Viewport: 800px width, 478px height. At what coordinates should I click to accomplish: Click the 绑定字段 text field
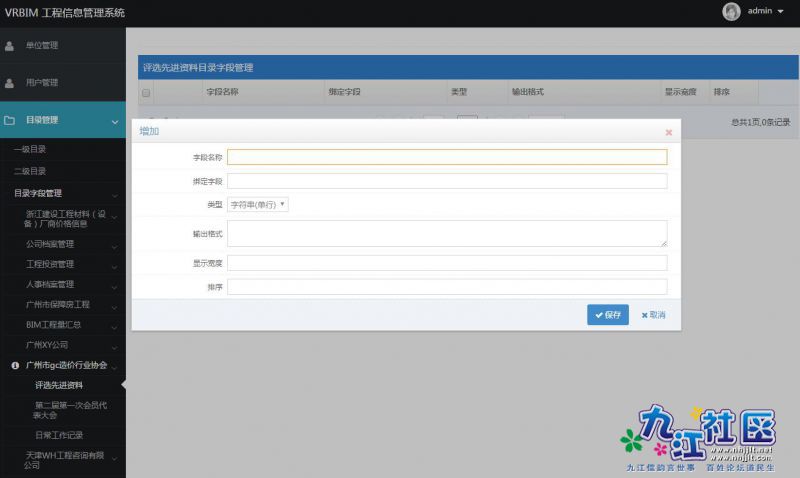pos(447,181)
